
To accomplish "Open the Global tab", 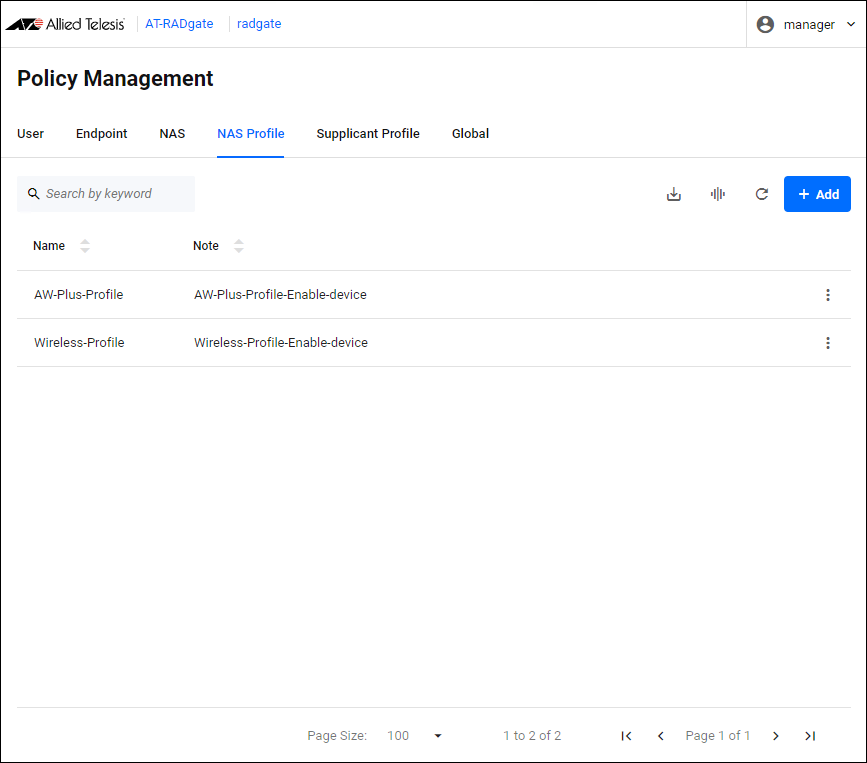I will 470,134.
